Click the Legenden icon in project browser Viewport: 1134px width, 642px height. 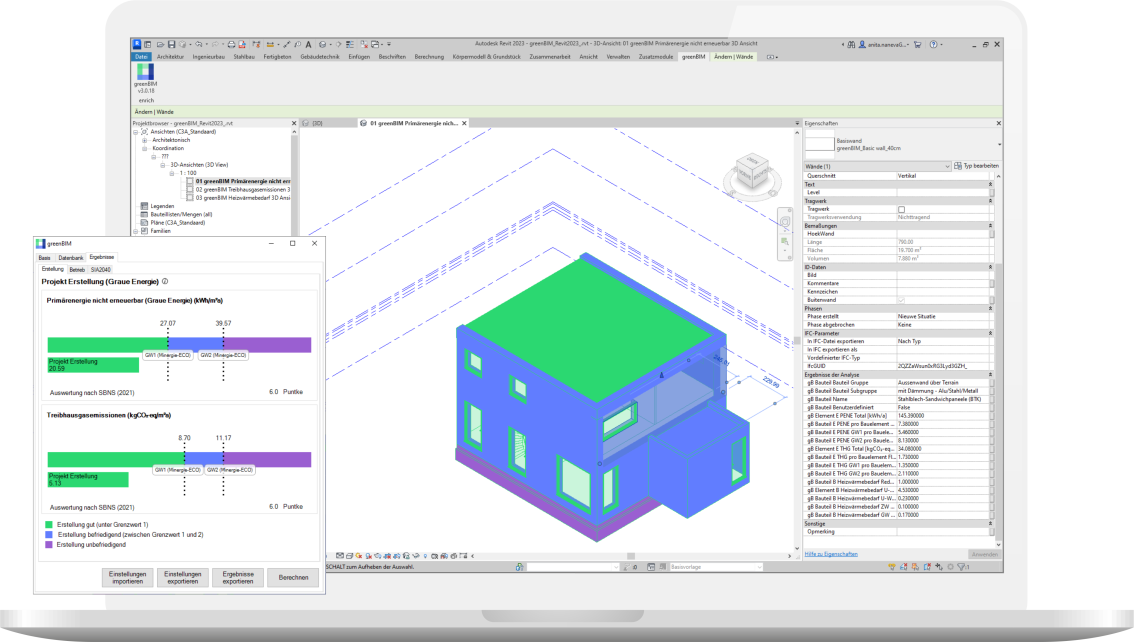point(145,206)
